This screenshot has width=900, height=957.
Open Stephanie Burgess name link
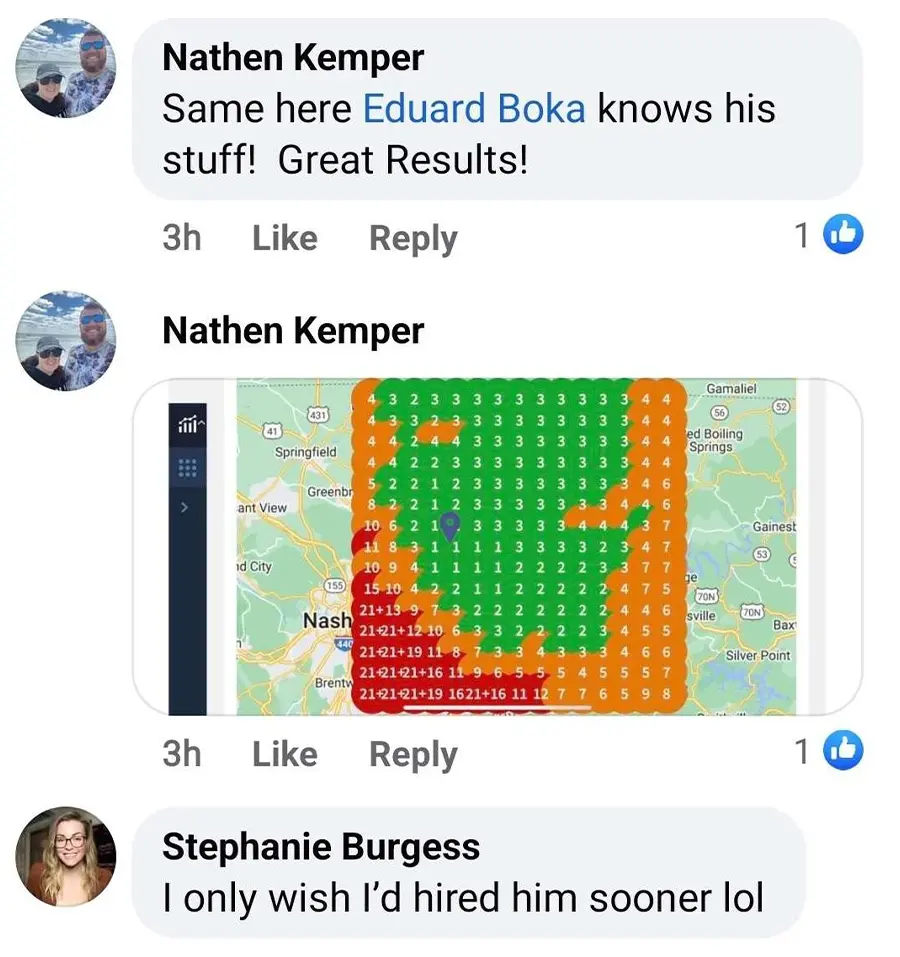tap(321, 847)
